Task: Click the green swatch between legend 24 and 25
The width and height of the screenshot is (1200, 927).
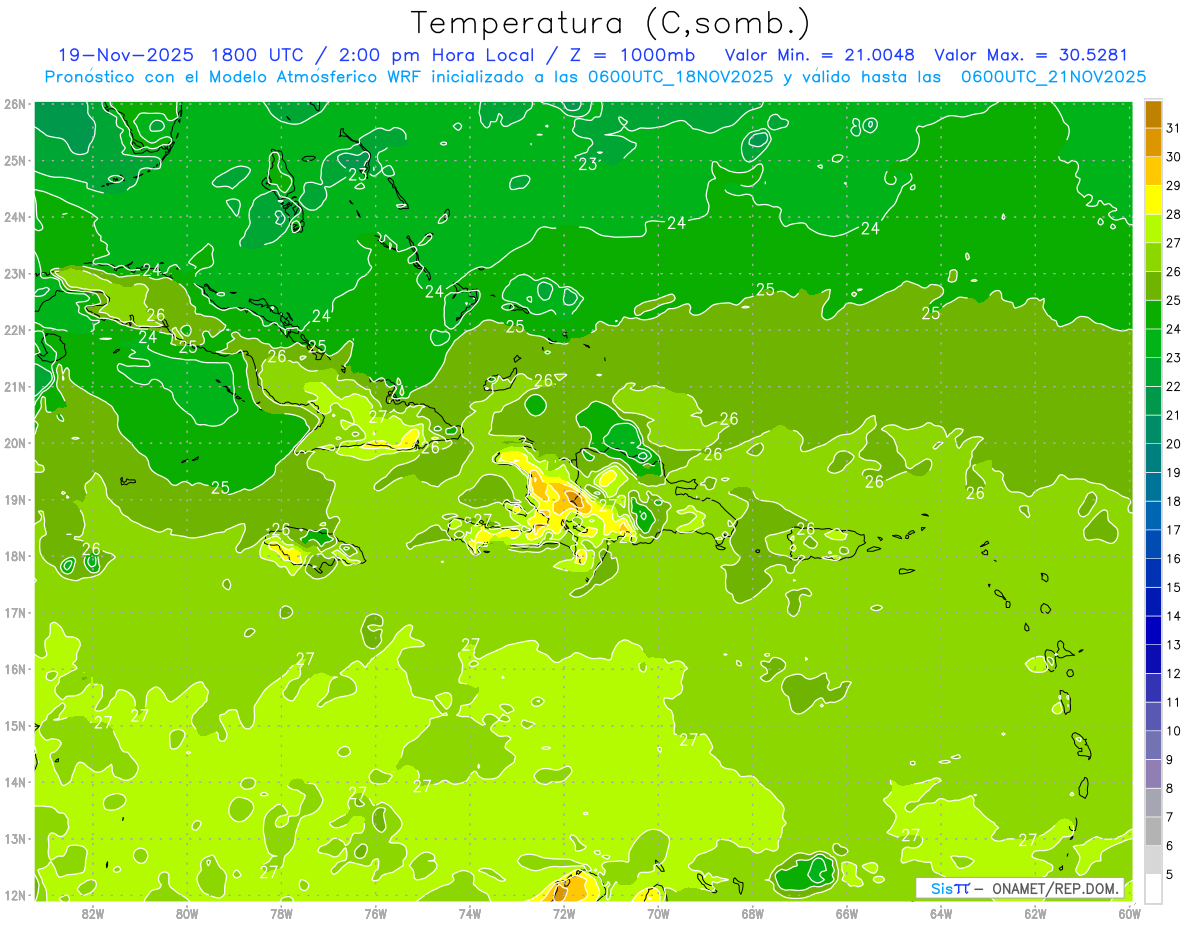Action: pyautogui.click(x=1154, y=315)
